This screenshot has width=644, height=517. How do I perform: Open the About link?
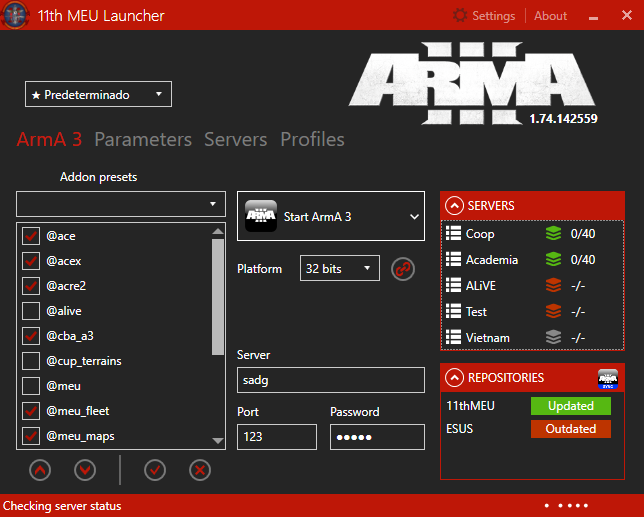click(550, 16)
